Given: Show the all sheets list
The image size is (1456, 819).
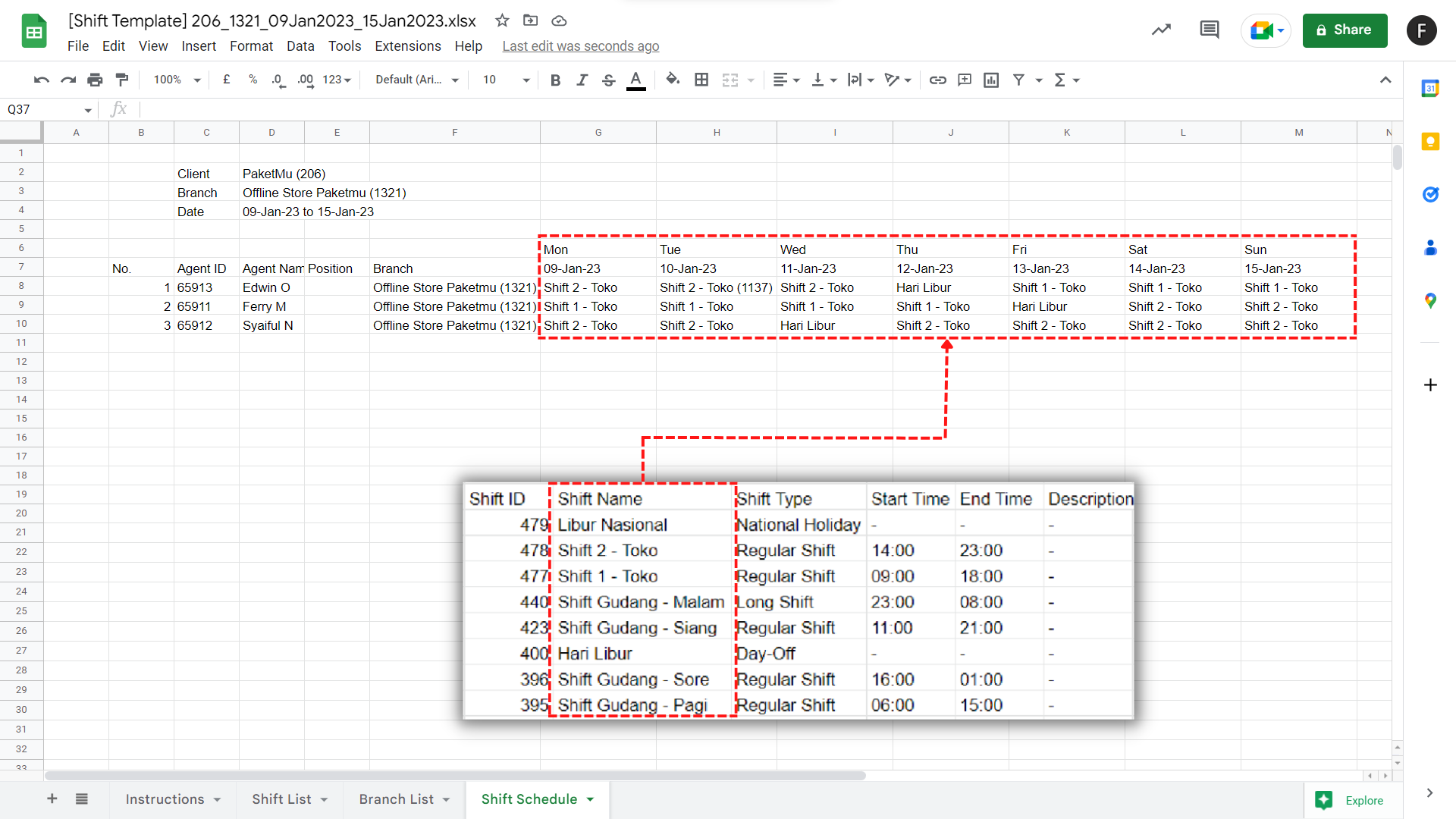Looking at the screenshot, I should pos(82,799).
